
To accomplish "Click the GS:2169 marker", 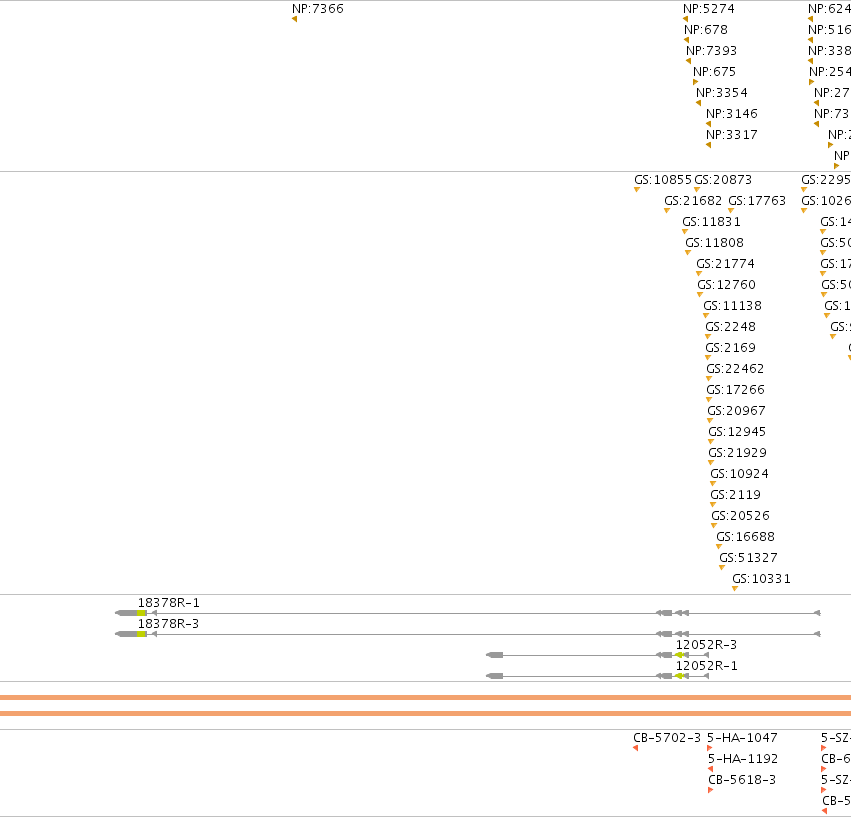I will 708,358.
